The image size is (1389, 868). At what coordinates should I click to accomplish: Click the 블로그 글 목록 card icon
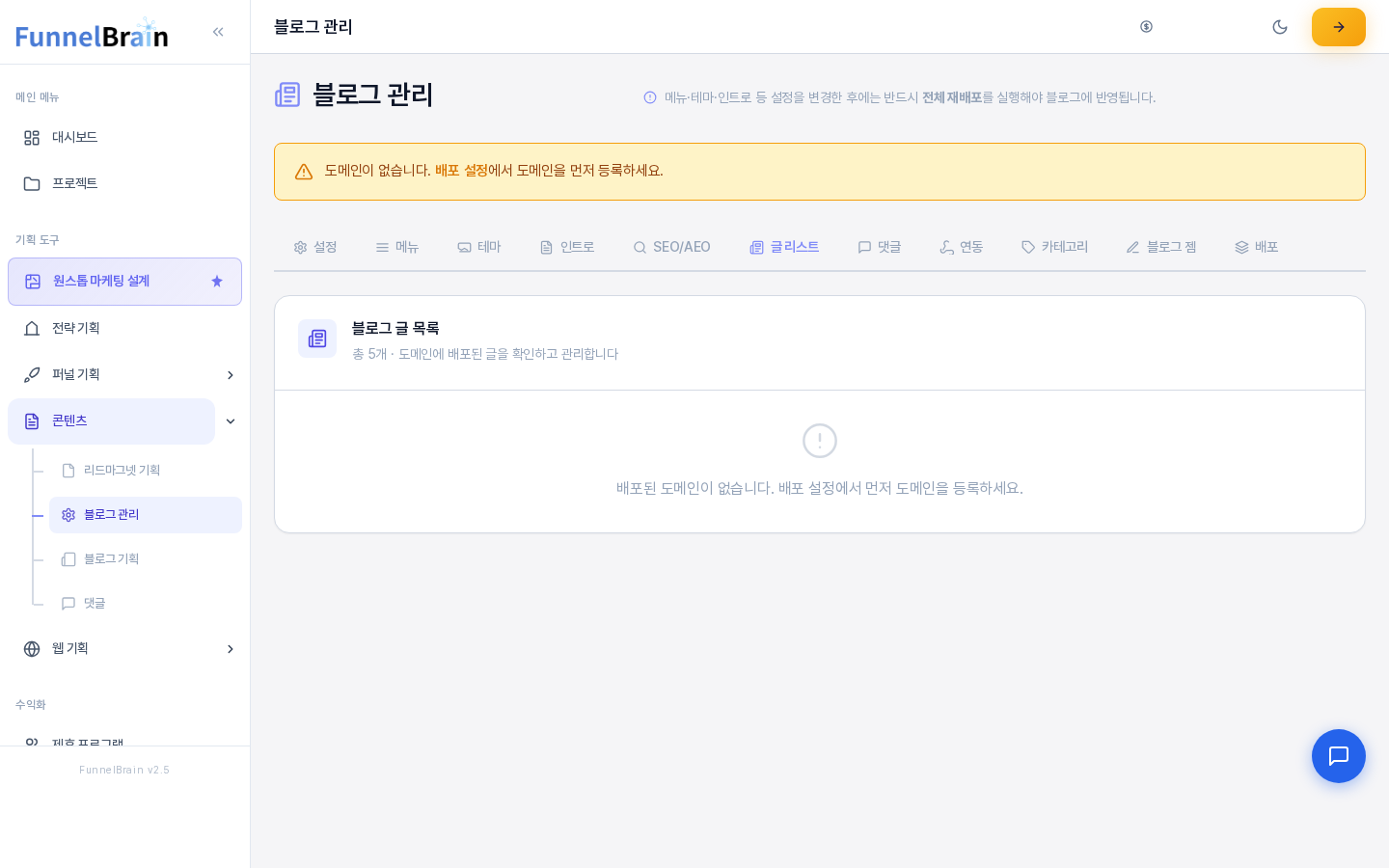coord(317,339)
